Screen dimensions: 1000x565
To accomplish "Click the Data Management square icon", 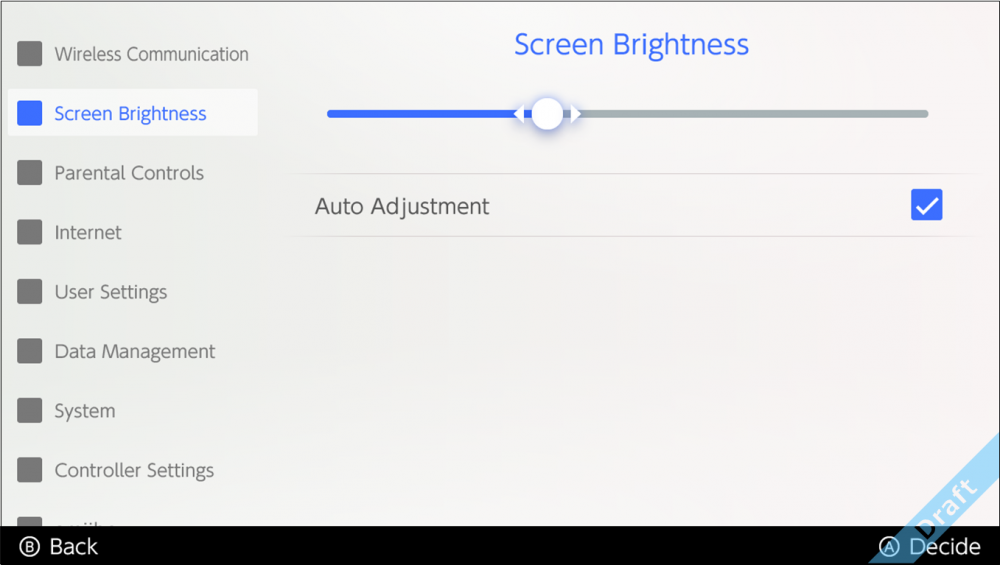I will click(30, 351).
